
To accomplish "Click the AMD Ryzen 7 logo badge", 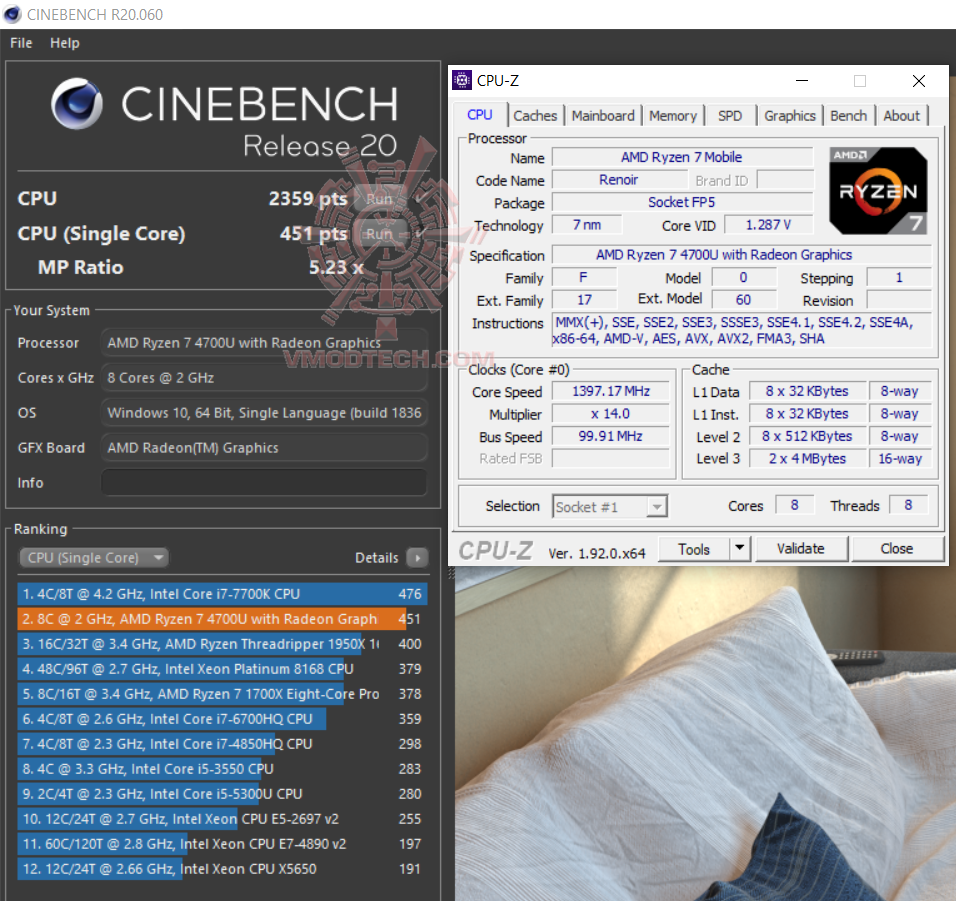I will click(x=878, y=190).
